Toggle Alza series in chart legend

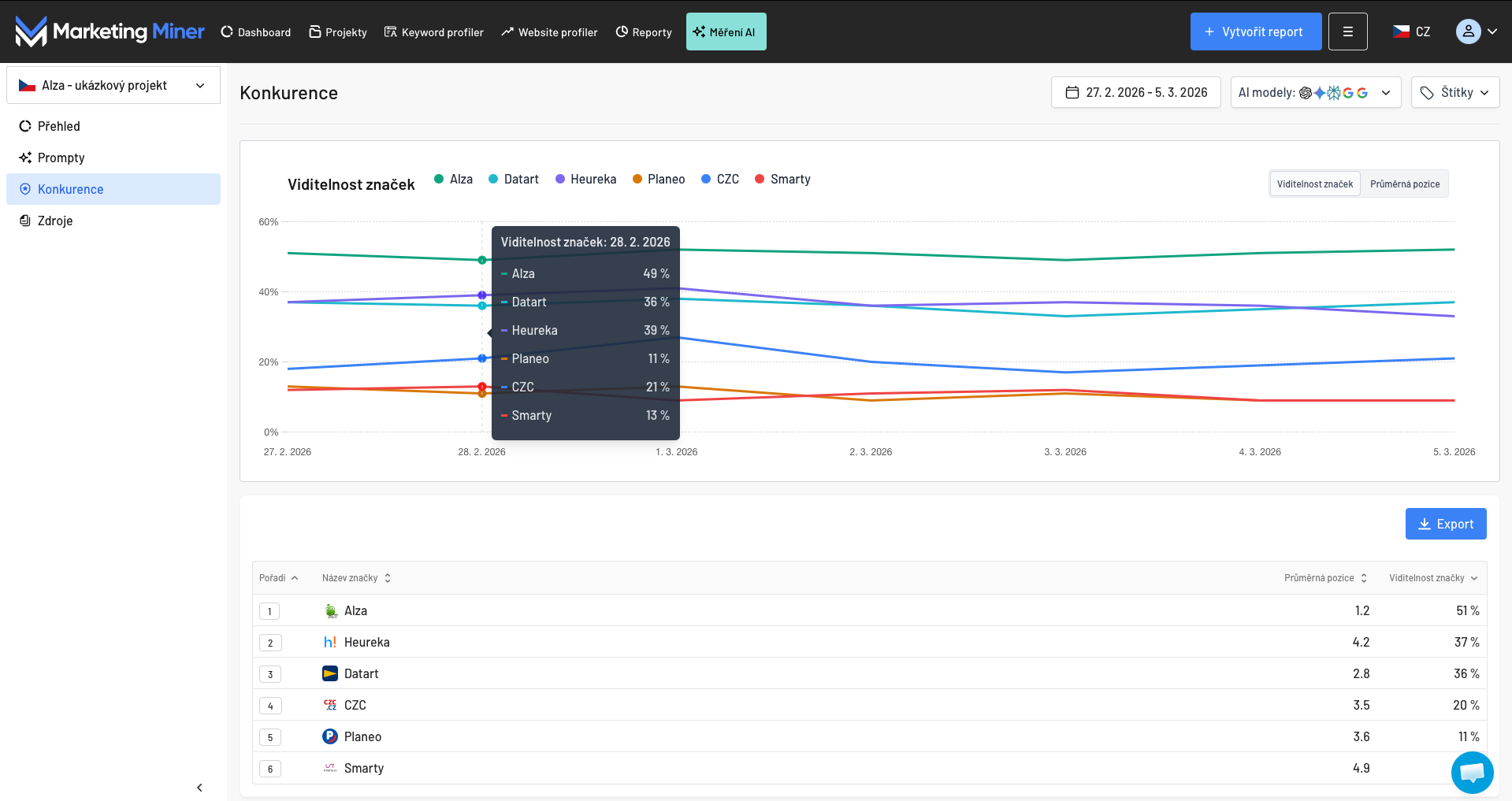pyautogui.click(x=453, y=180)
